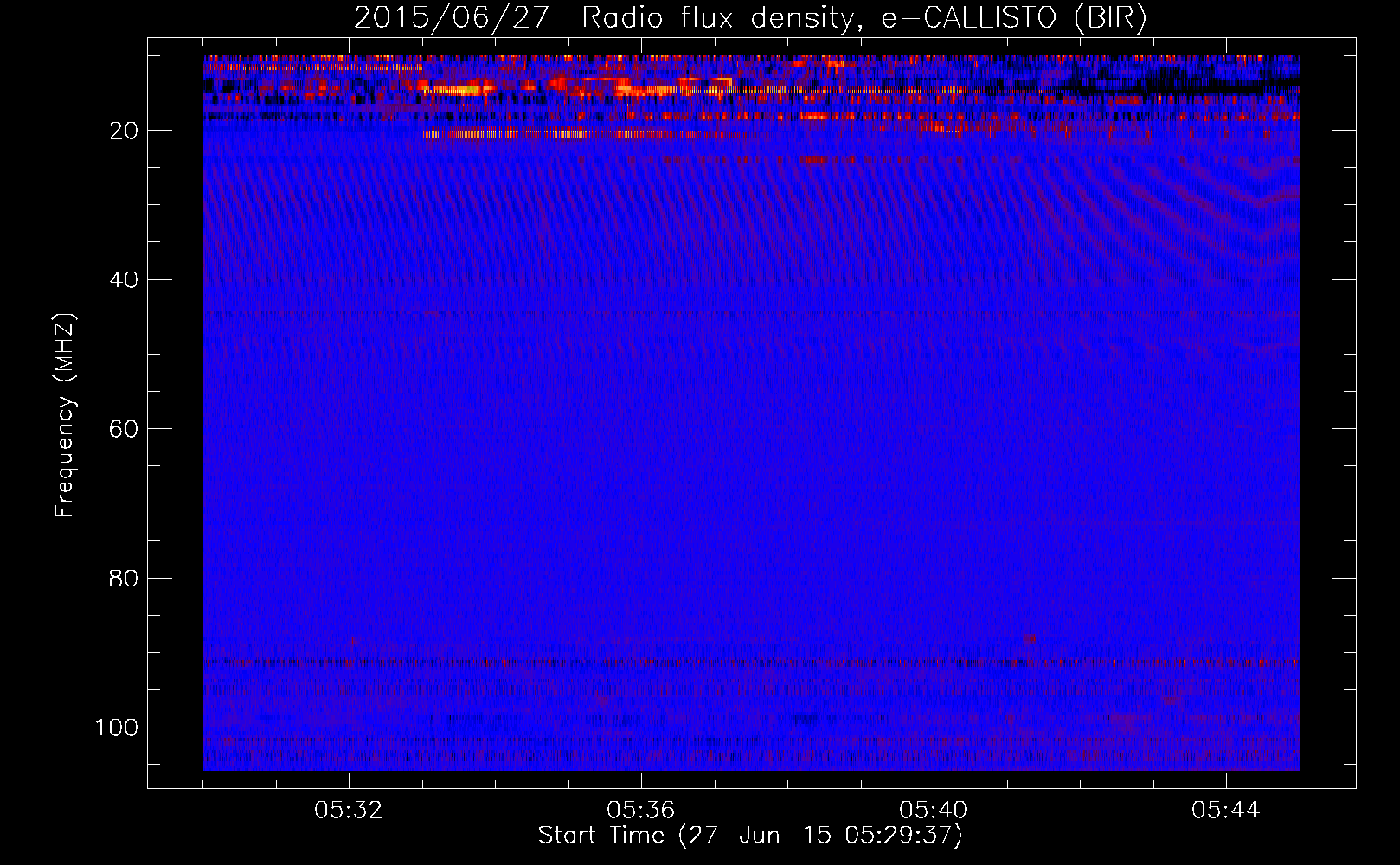Click the 20 frequency tick label
The height and width of the screenshot is (865, 1400).
click(x=124, y=131)
